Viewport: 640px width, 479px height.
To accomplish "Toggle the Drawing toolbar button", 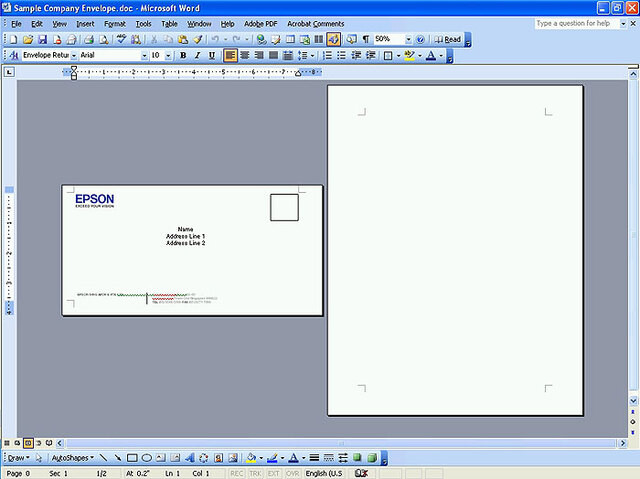I will pos(333,40).
